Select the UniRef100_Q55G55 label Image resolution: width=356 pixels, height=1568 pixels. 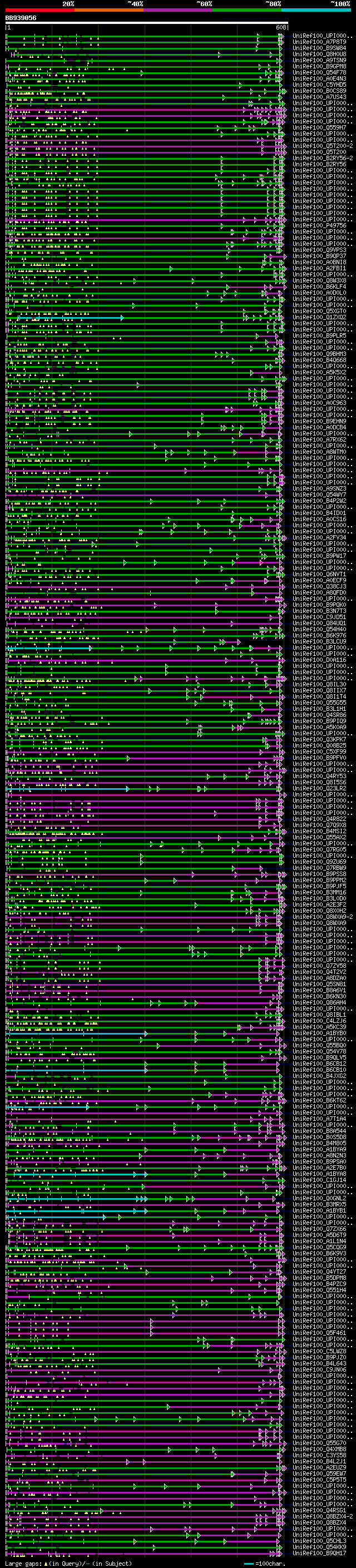(319, 703)
